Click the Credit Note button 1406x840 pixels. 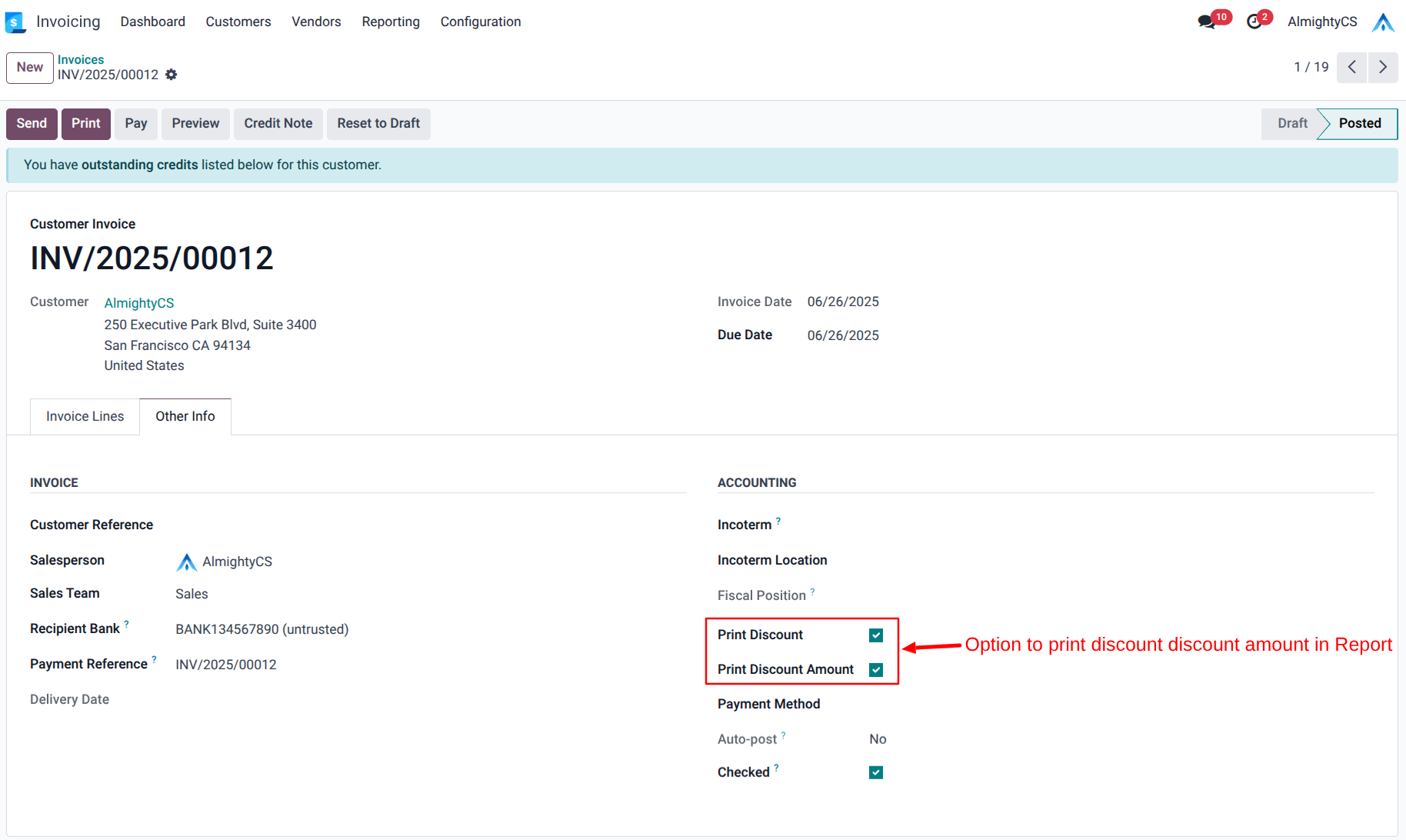(278, 123)
